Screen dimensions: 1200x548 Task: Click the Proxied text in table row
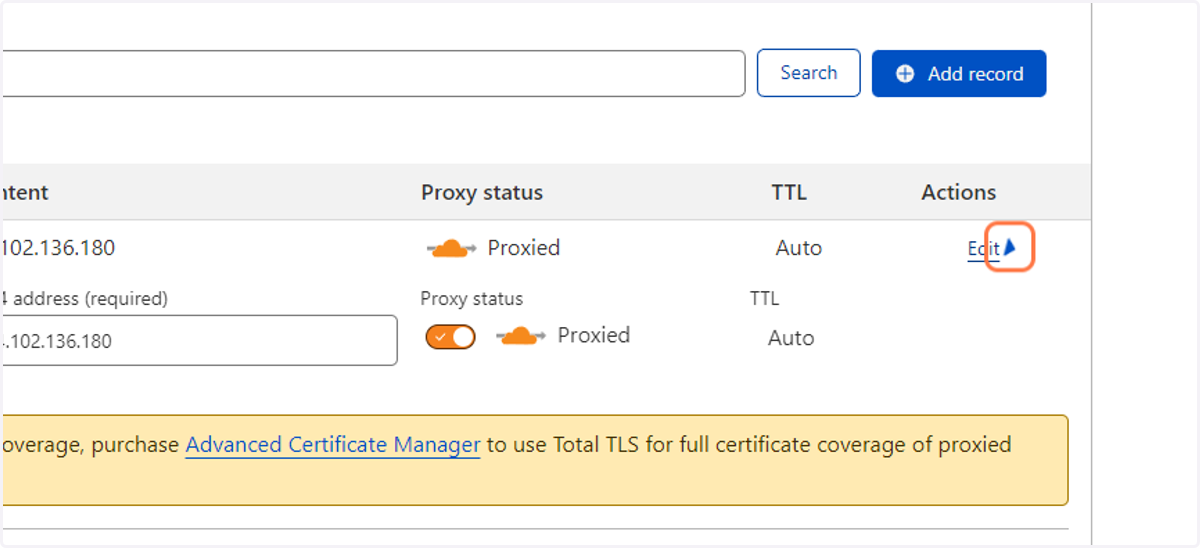[524, 248]
